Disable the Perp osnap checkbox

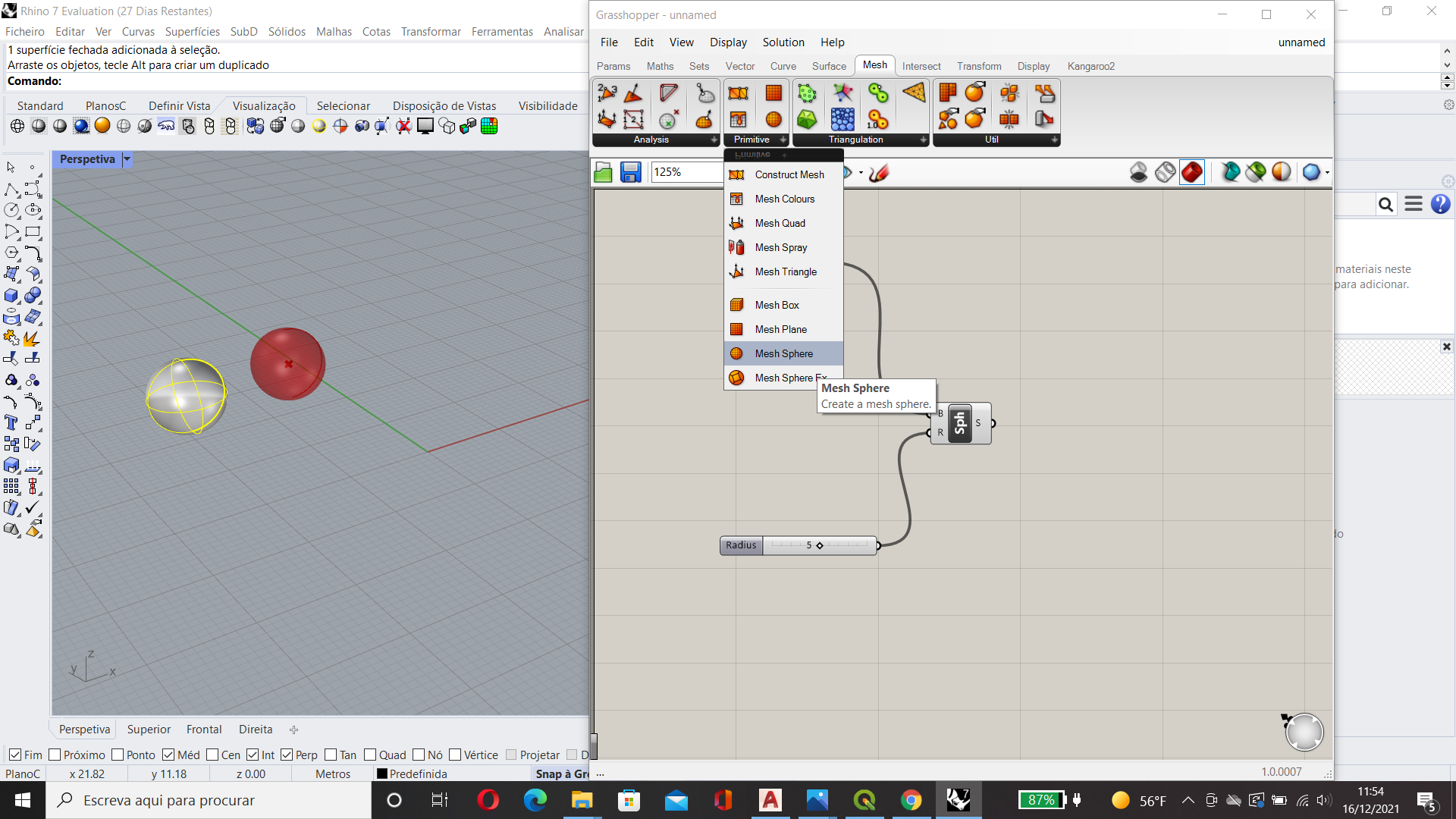click(287, 755)
